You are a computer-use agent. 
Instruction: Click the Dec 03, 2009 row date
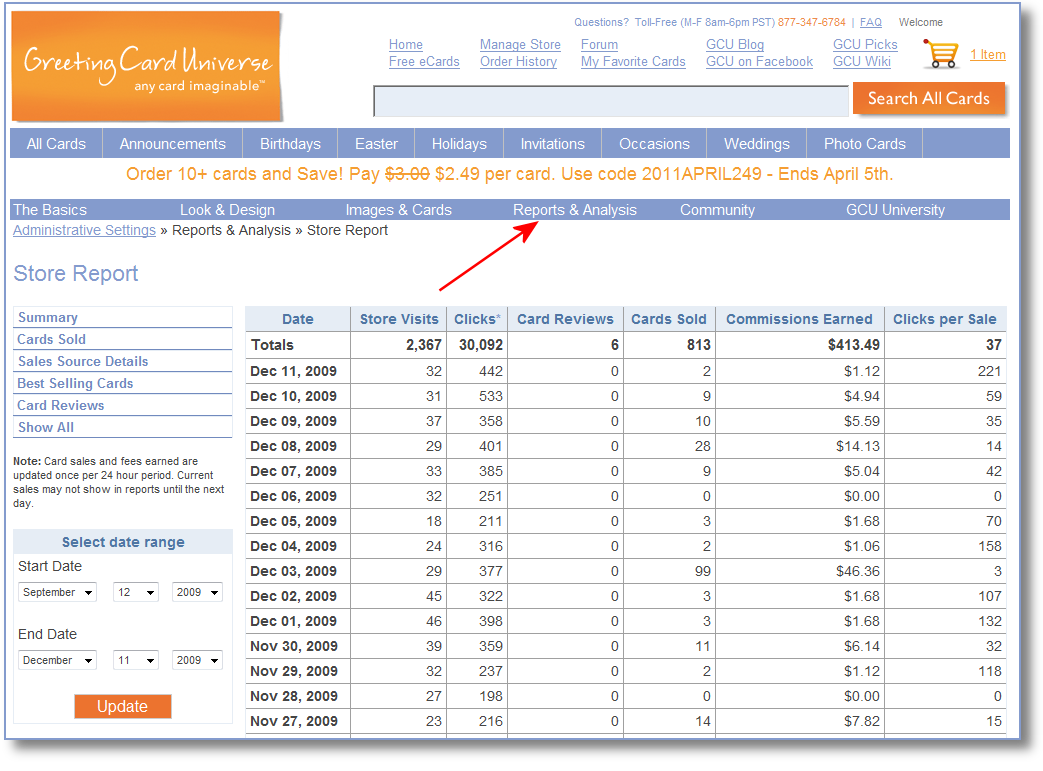click(x=293, y=571)
